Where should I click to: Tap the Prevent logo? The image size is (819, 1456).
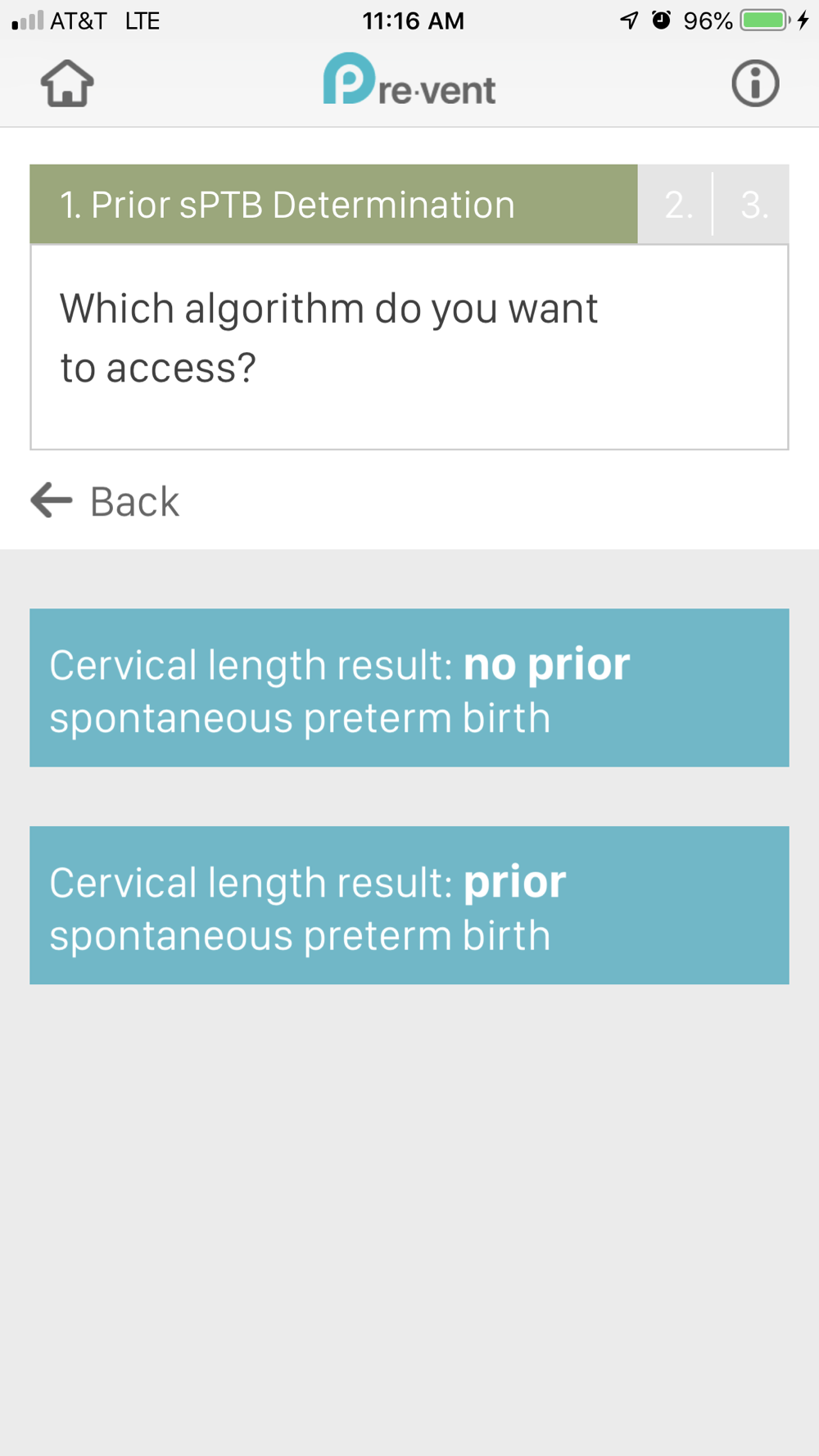(x=409, y=82)
